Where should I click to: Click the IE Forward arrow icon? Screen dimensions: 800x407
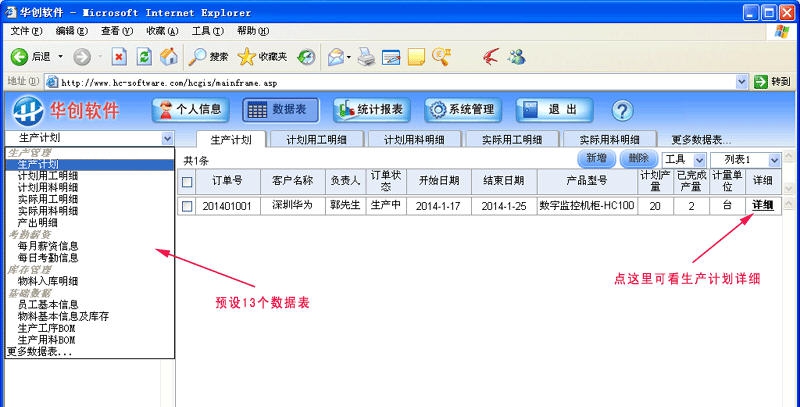pos(81,57)
